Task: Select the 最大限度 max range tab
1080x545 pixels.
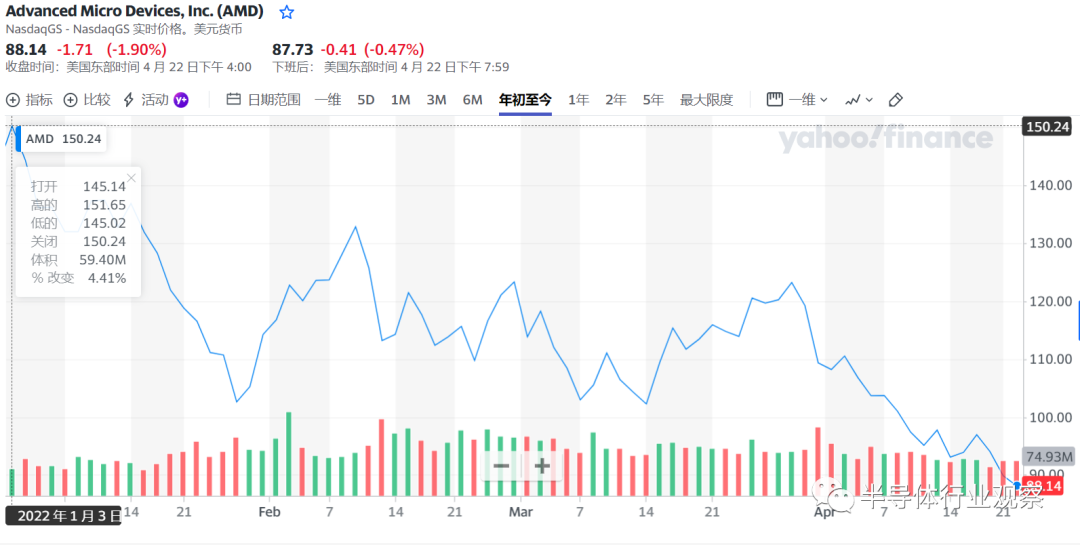Action: (x=707, y=100)
